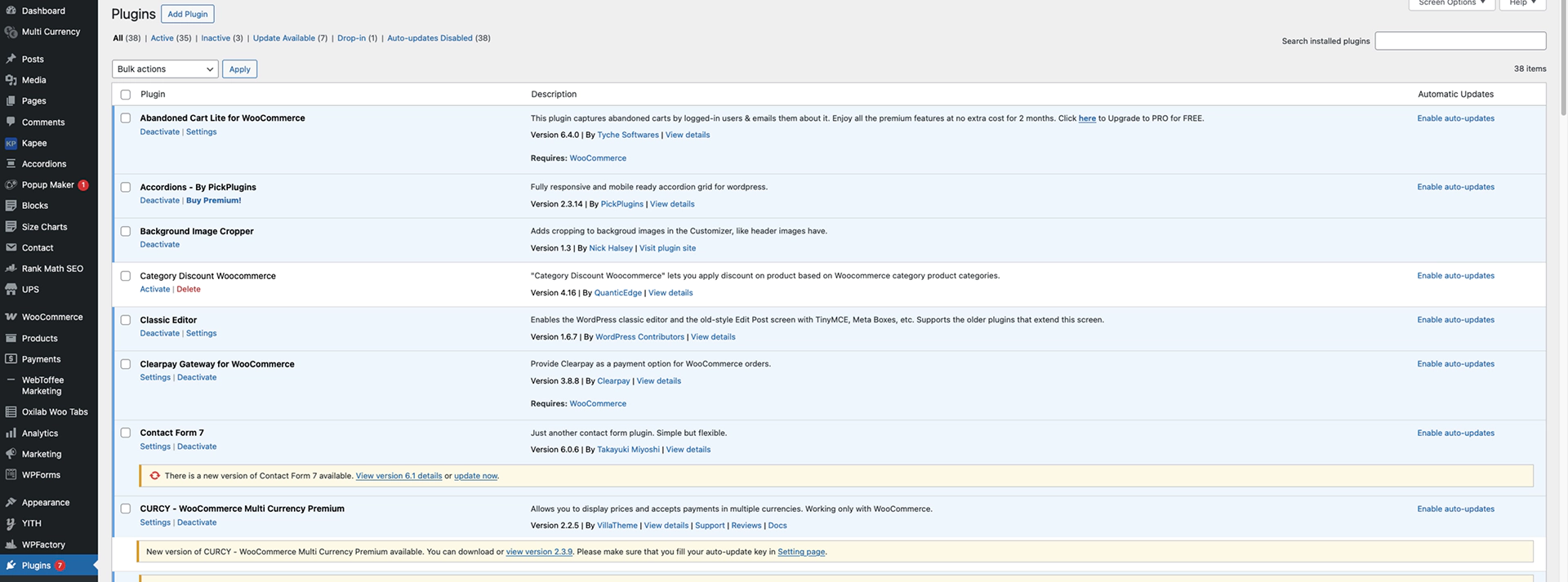1568x582 pixels.
Task: Click the Analytics bar chart icon
Action: click(11, 433)
